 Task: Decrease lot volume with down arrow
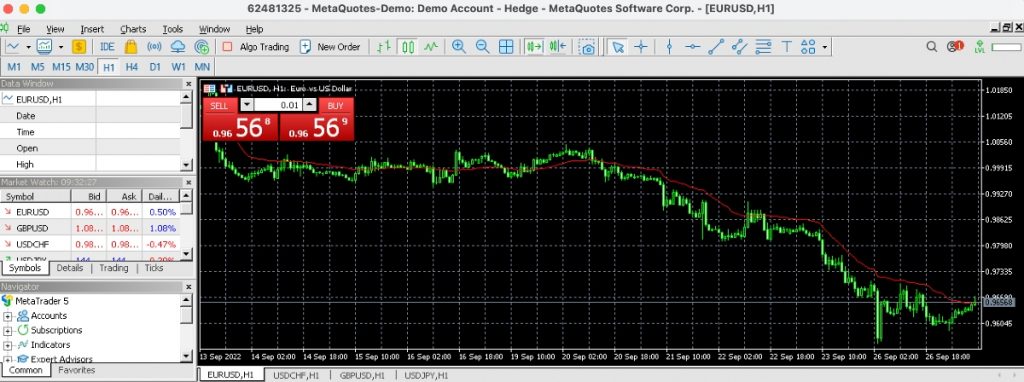(246, 105)
